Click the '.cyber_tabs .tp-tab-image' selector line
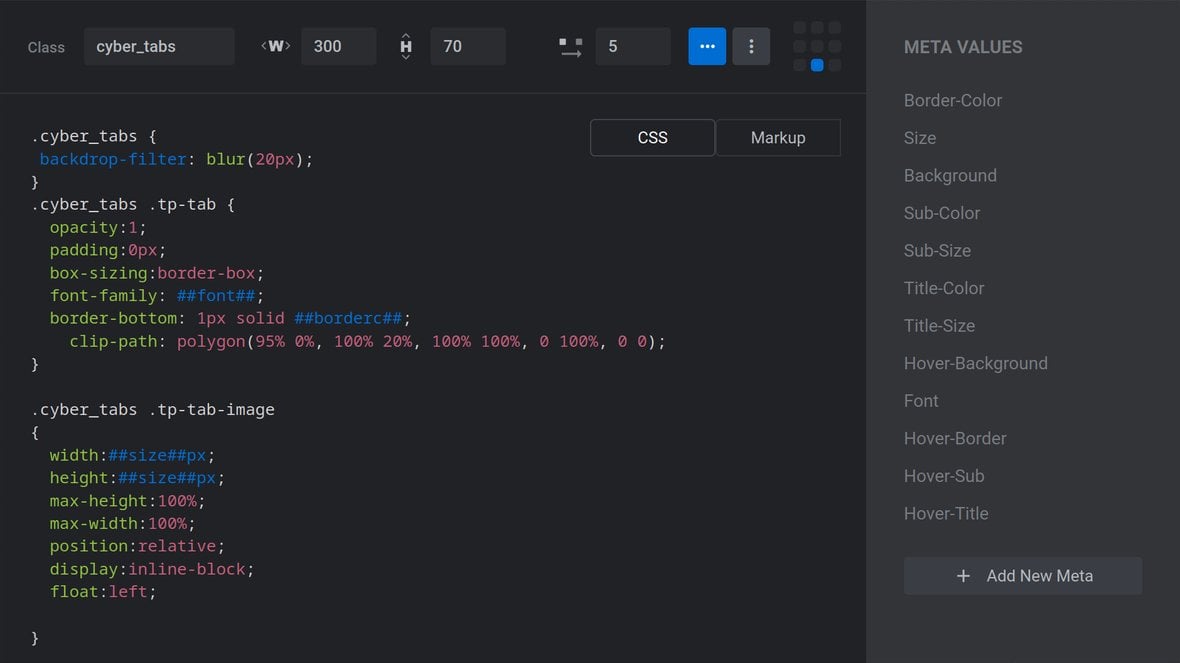This screenshot has width=1180, height=663. coord(153,410)
